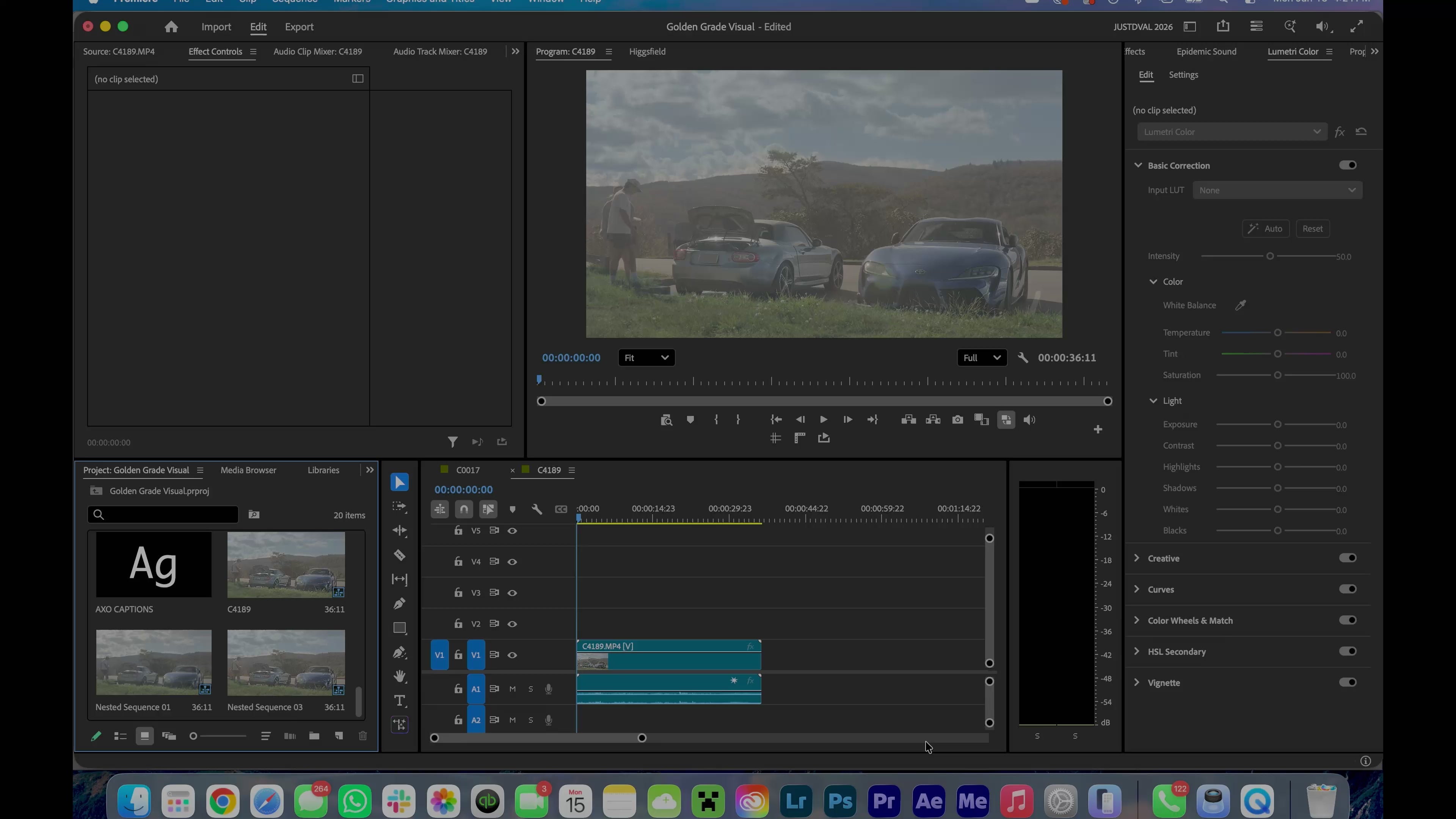
Task: Delete selected item with trash icon
Action: [x=363, y=736]
